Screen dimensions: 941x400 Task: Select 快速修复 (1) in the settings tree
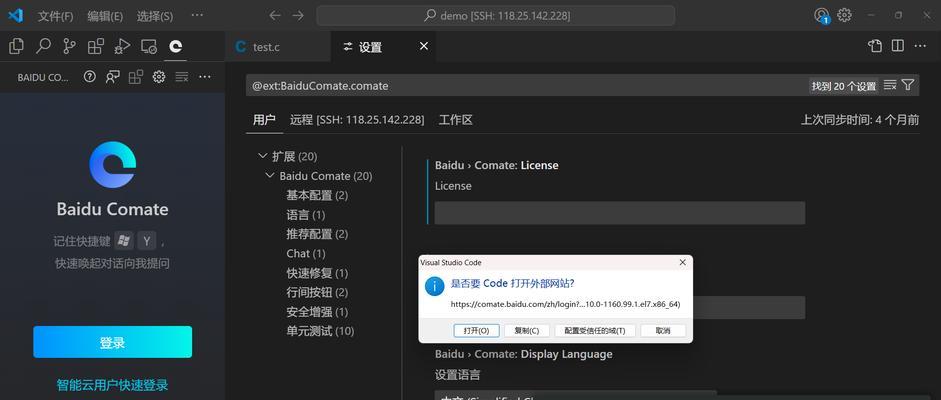click(317, 273)
